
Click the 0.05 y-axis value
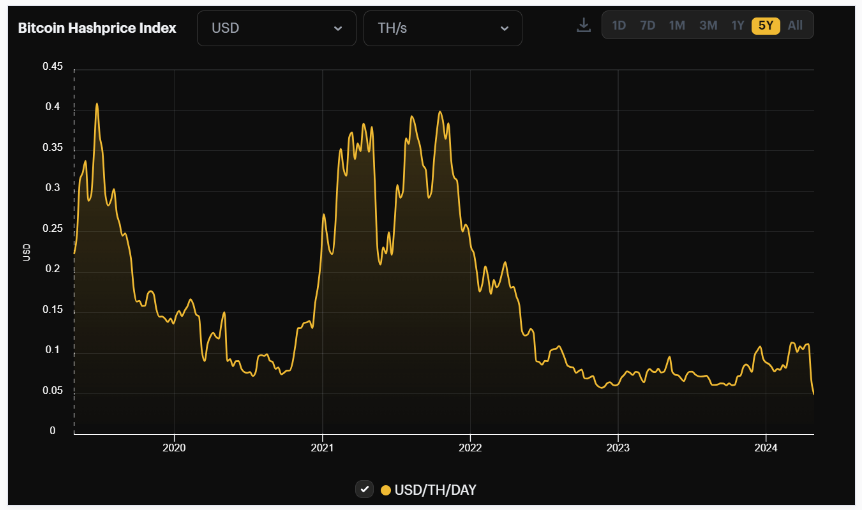[53, 390]
